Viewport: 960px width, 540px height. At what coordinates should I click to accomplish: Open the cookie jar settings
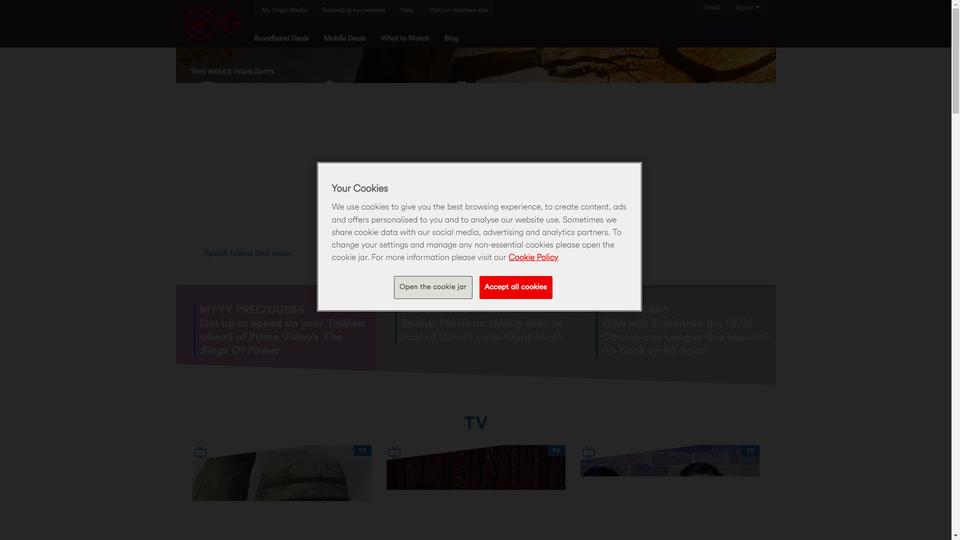(x=433, y=287)
